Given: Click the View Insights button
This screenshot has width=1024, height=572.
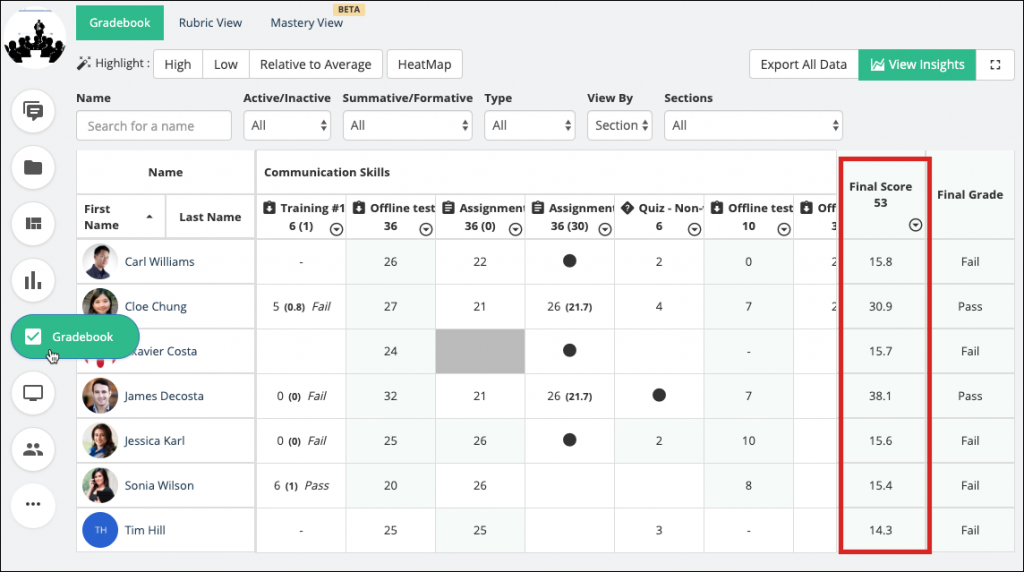Looking at the screenshot, I should click(917, 65).
